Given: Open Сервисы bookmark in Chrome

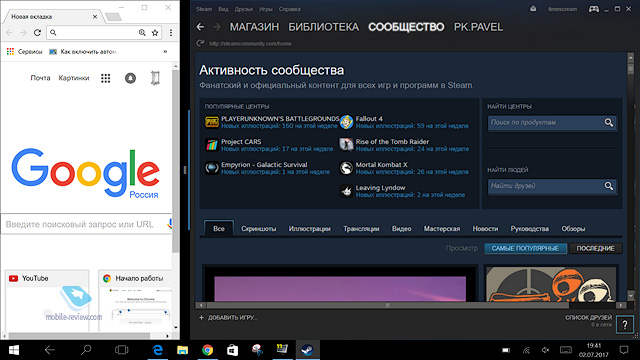Looking at the screenshot, I should [x=24, y=52].
